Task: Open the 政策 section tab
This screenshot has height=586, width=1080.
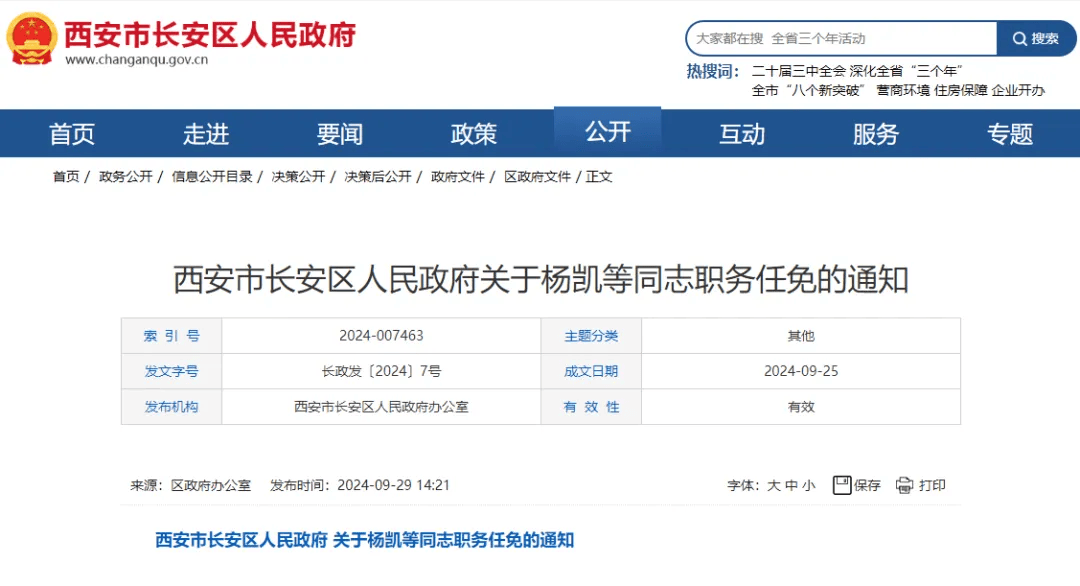Action: (x=473, y=133)
